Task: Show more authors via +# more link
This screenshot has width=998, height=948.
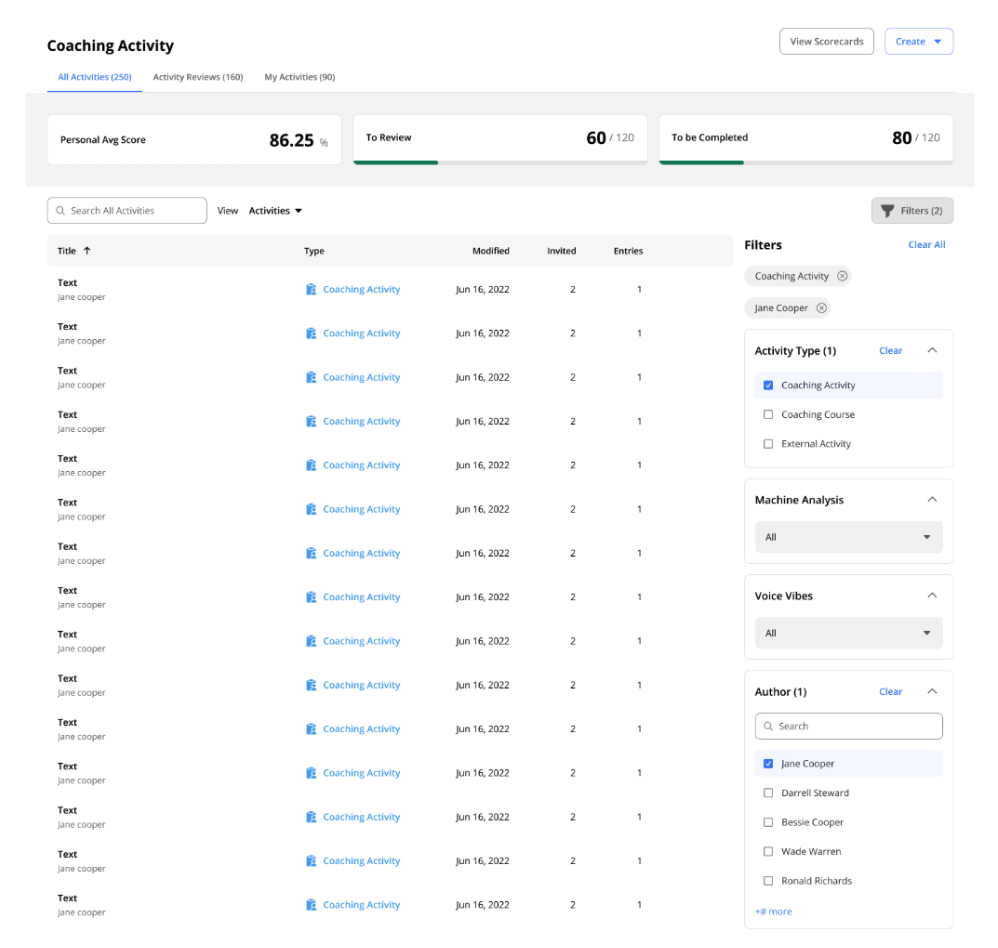Action: pyautogui.click(x=773, y=911)
